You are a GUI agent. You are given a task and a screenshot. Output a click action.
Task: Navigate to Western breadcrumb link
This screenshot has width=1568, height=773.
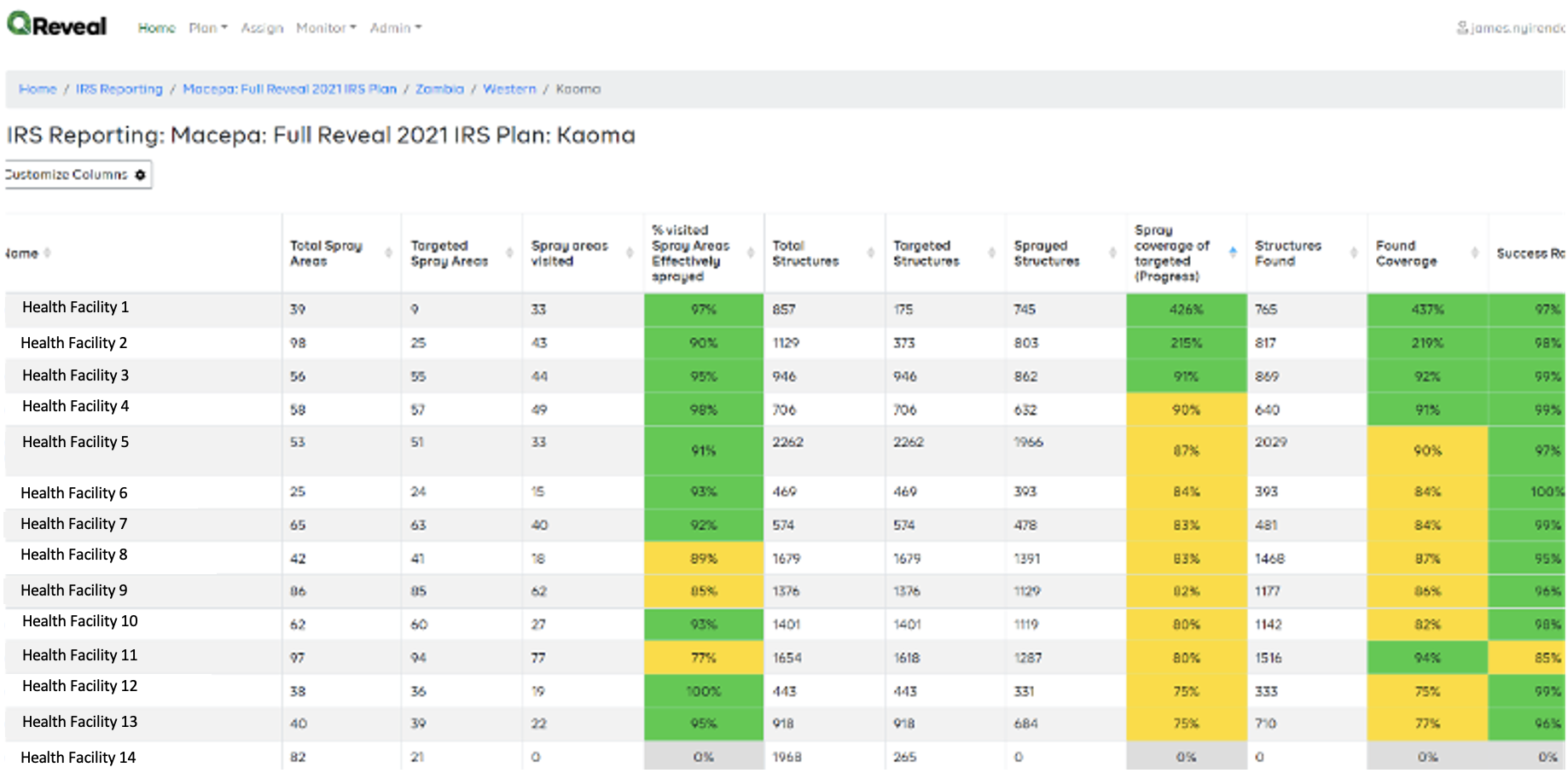tap(509, 90)
